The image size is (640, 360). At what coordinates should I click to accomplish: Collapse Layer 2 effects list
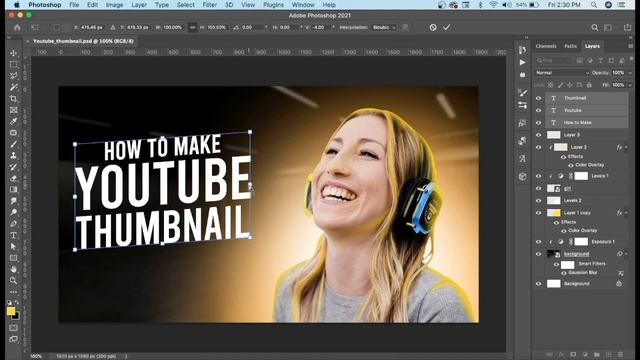pos(627,147)
